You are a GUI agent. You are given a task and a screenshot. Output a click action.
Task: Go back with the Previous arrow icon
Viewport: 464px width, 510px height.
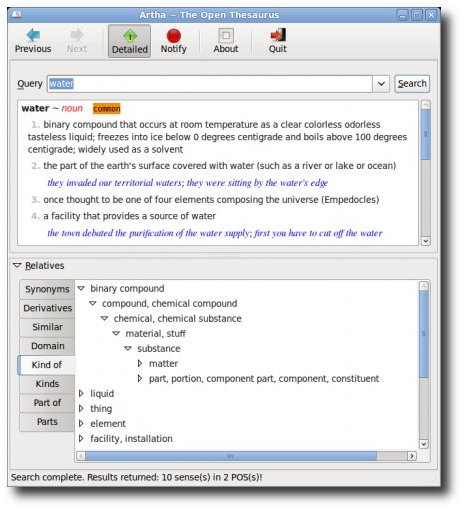click(x=33, y=35)
